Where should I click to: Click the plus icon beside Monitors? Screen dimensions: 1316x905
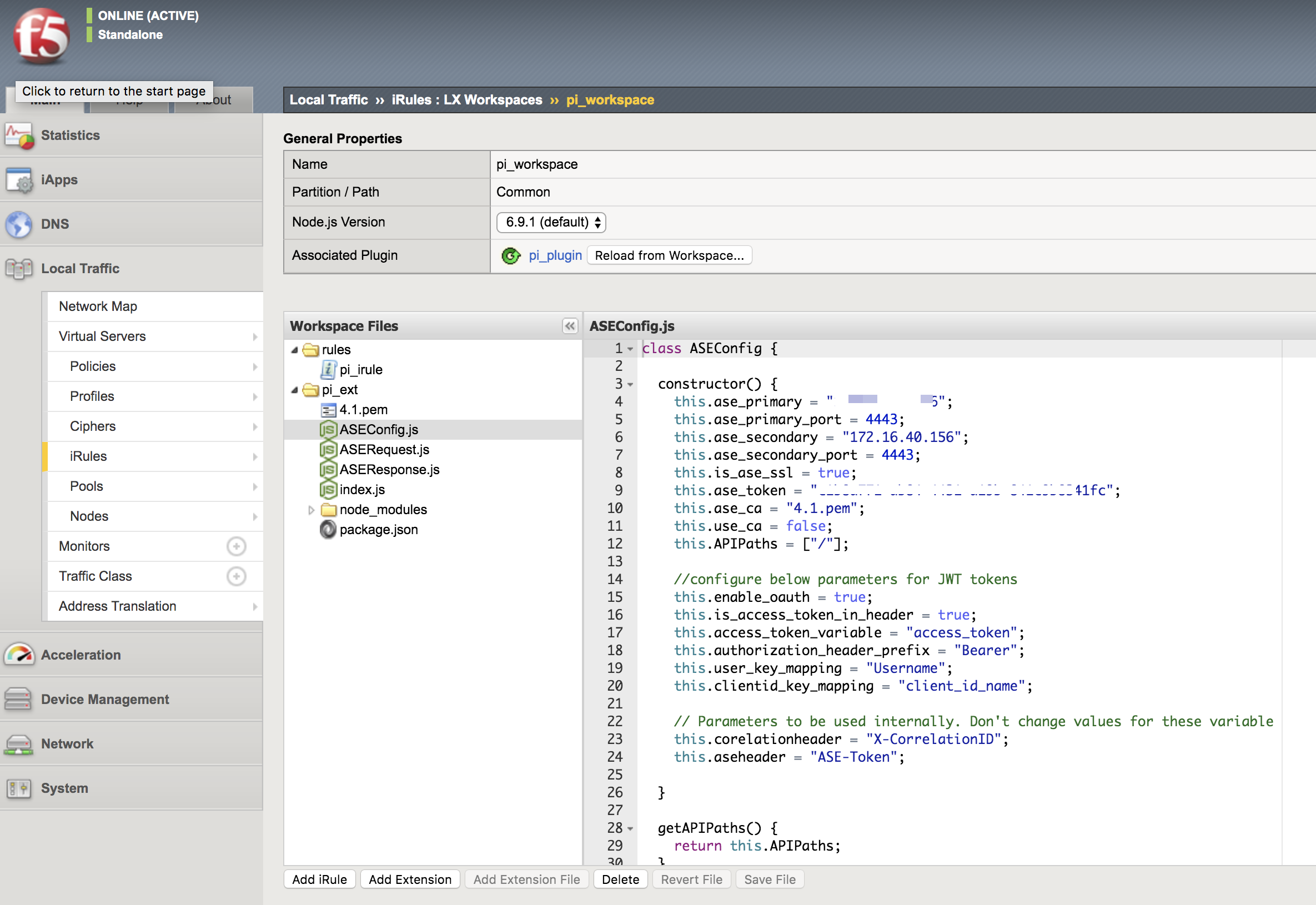point(236,546)
